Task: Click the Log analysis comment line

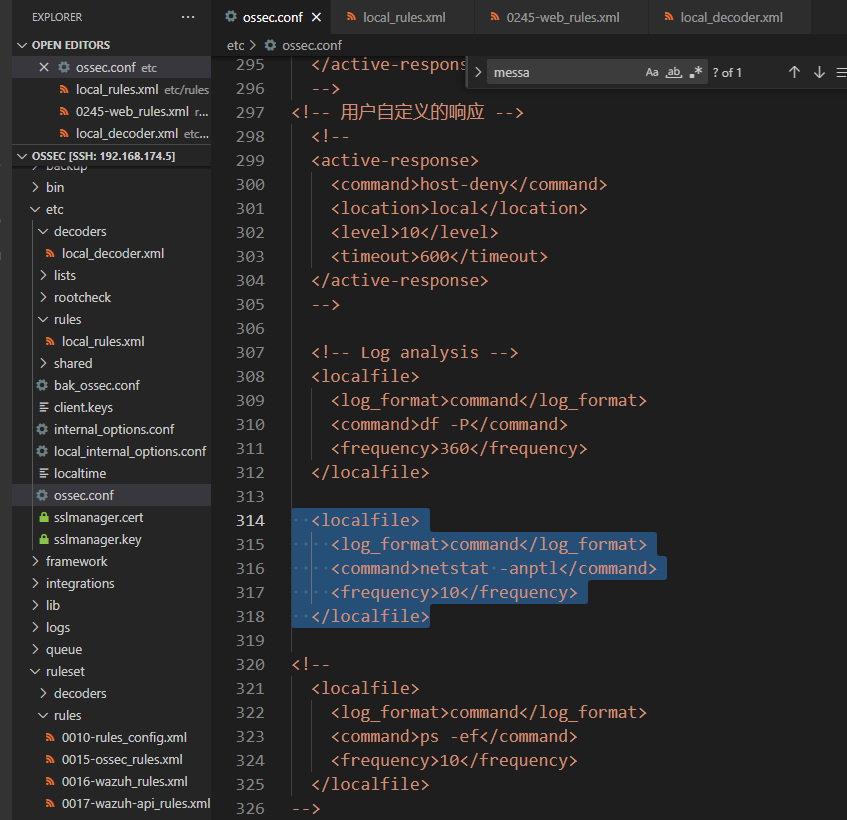Action: [x=414, y=353]
